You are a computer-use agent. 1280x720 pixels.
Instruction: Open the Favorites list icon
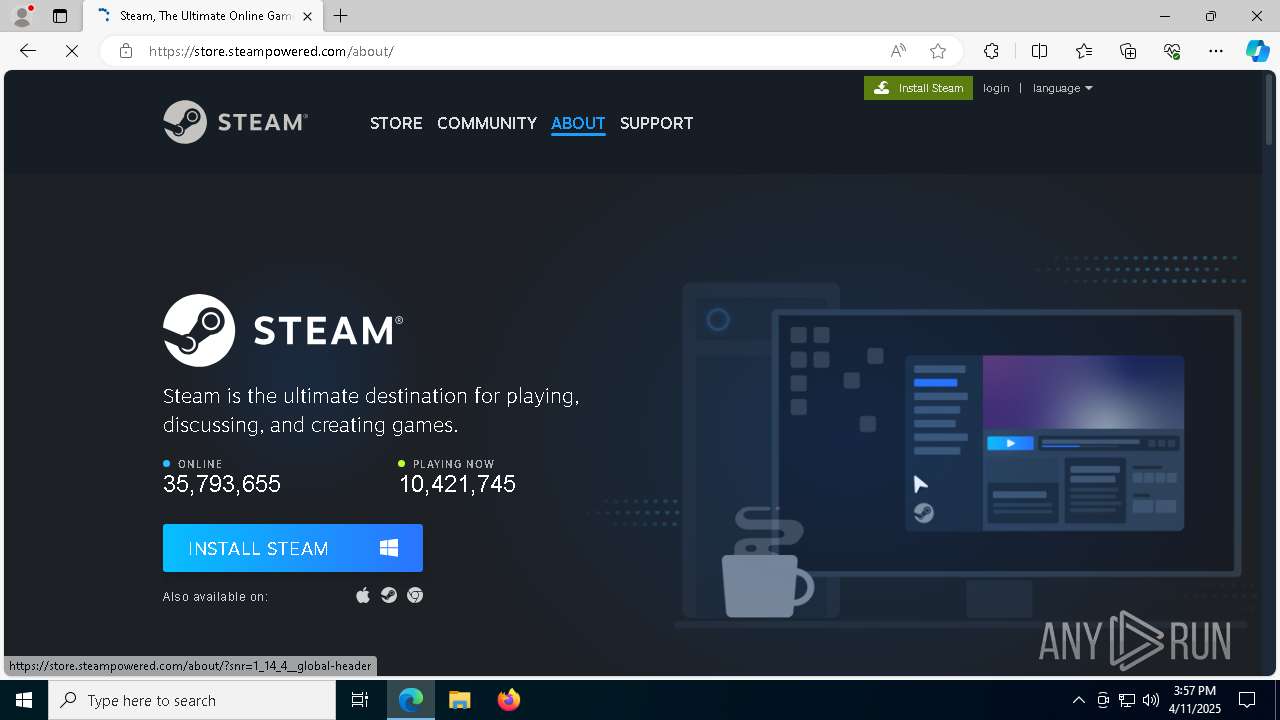(1084, 51)
